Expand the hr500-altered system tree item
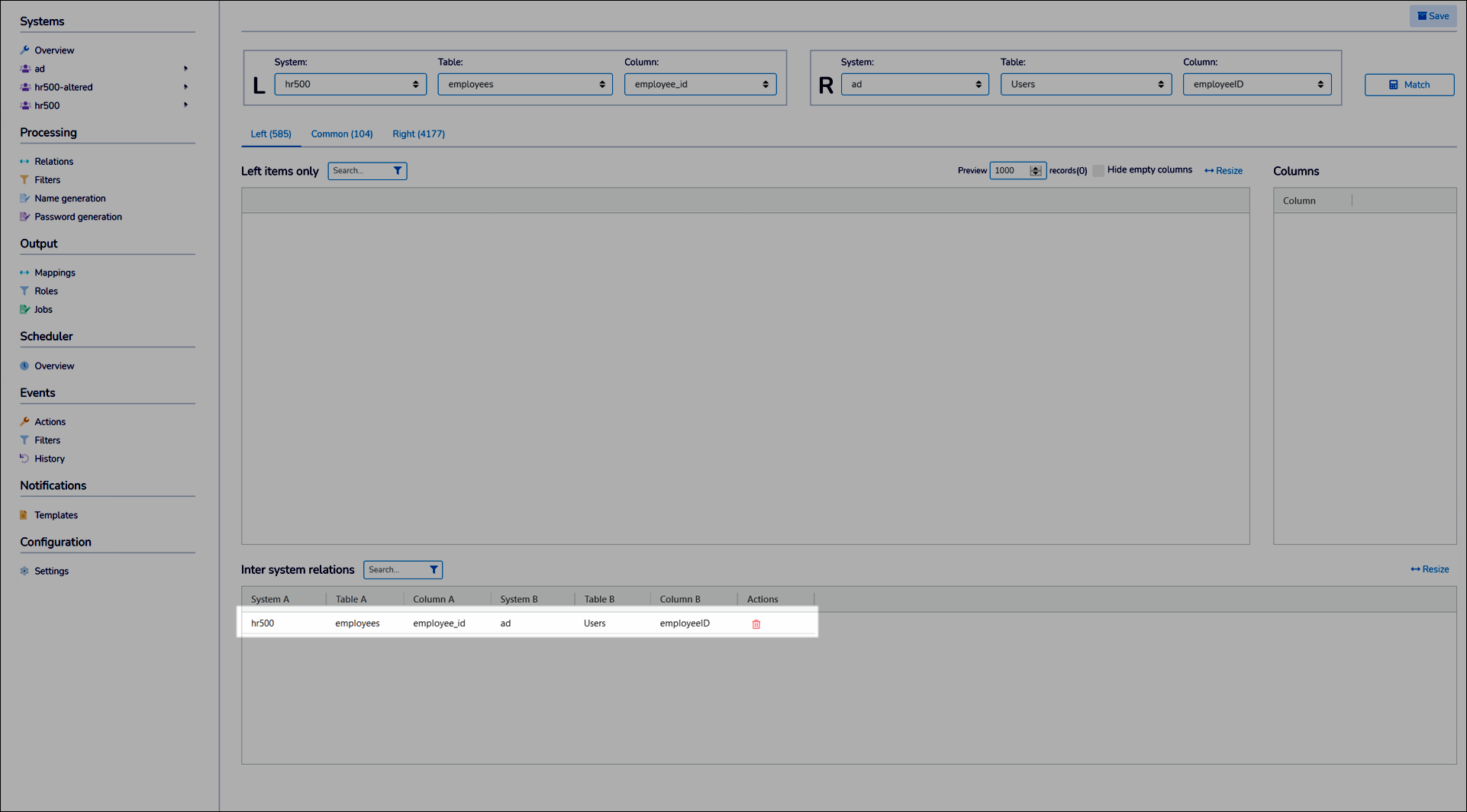Viewport: 1467px width, 812px height. [x=185, y=87]
